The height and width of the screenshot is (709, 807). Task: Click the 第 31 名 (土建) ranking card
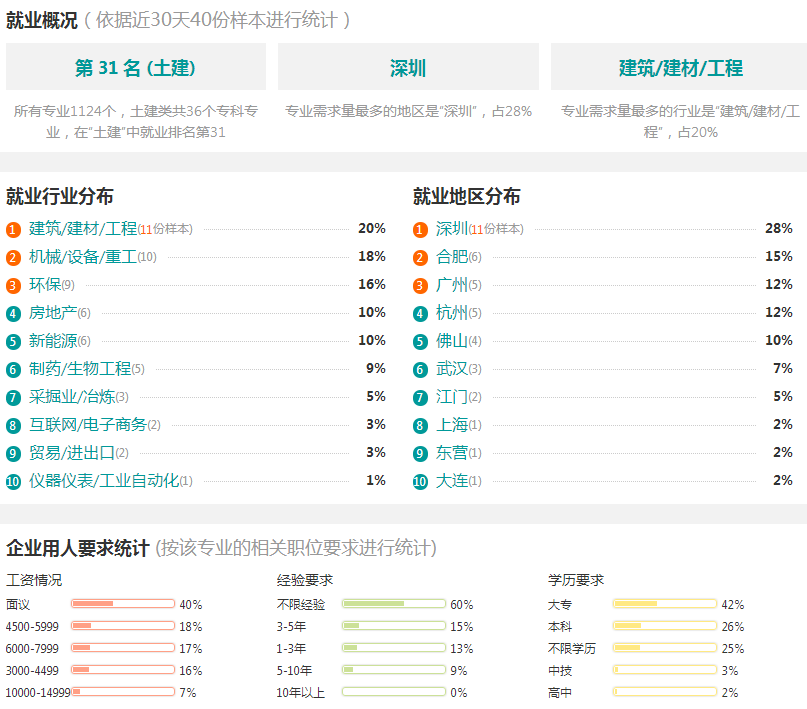(x=136, y=67)
